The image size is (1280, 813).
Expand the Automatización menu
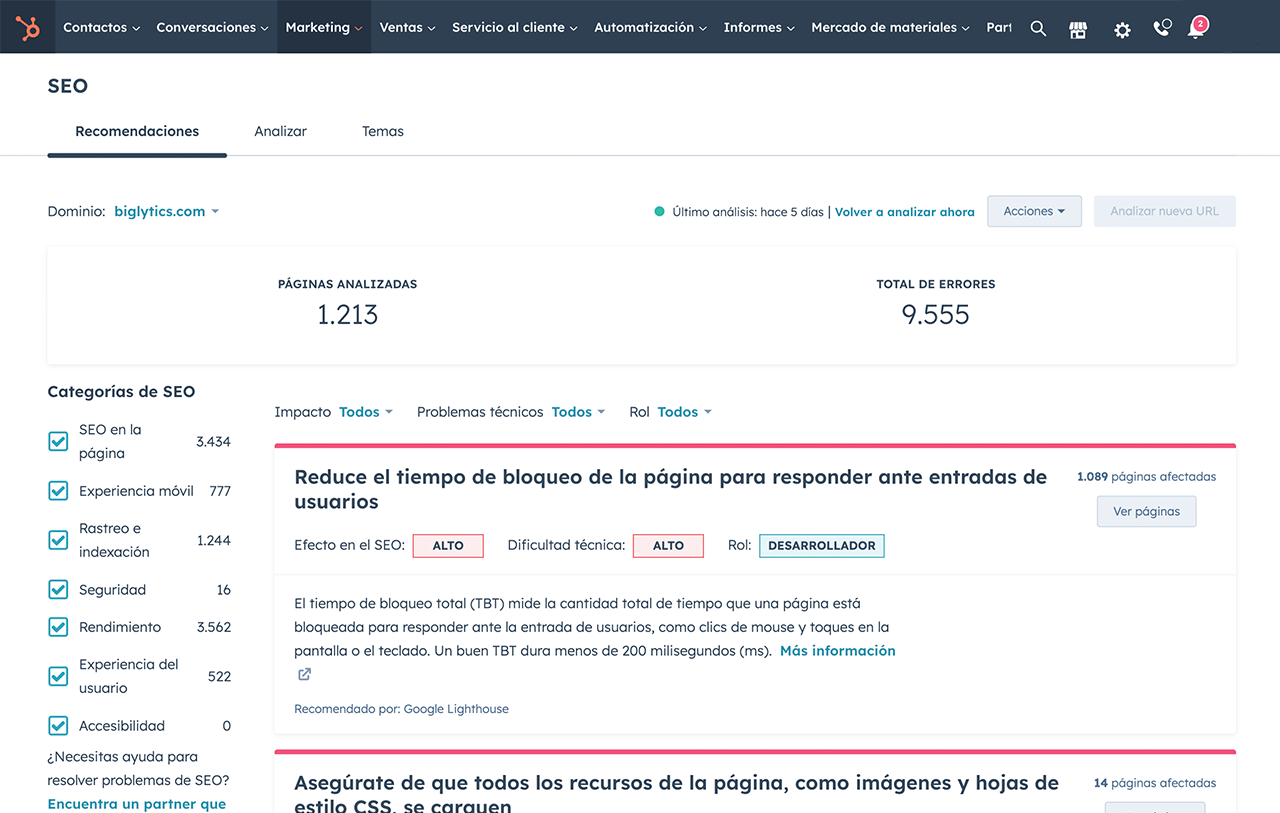[x=651, y=28]
